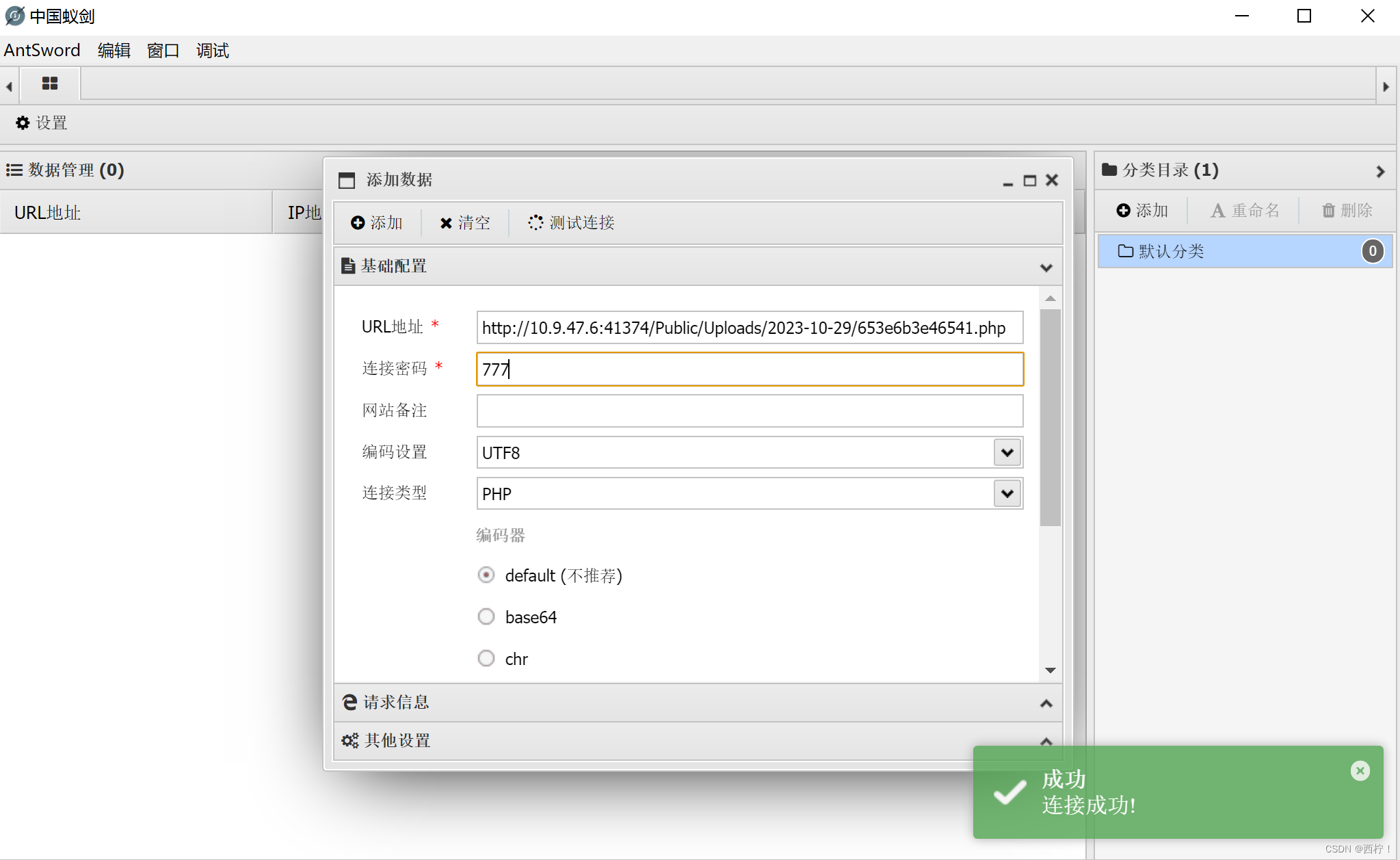Open the 编辑 menu
Screen dimensions: 1400x860
114,51
